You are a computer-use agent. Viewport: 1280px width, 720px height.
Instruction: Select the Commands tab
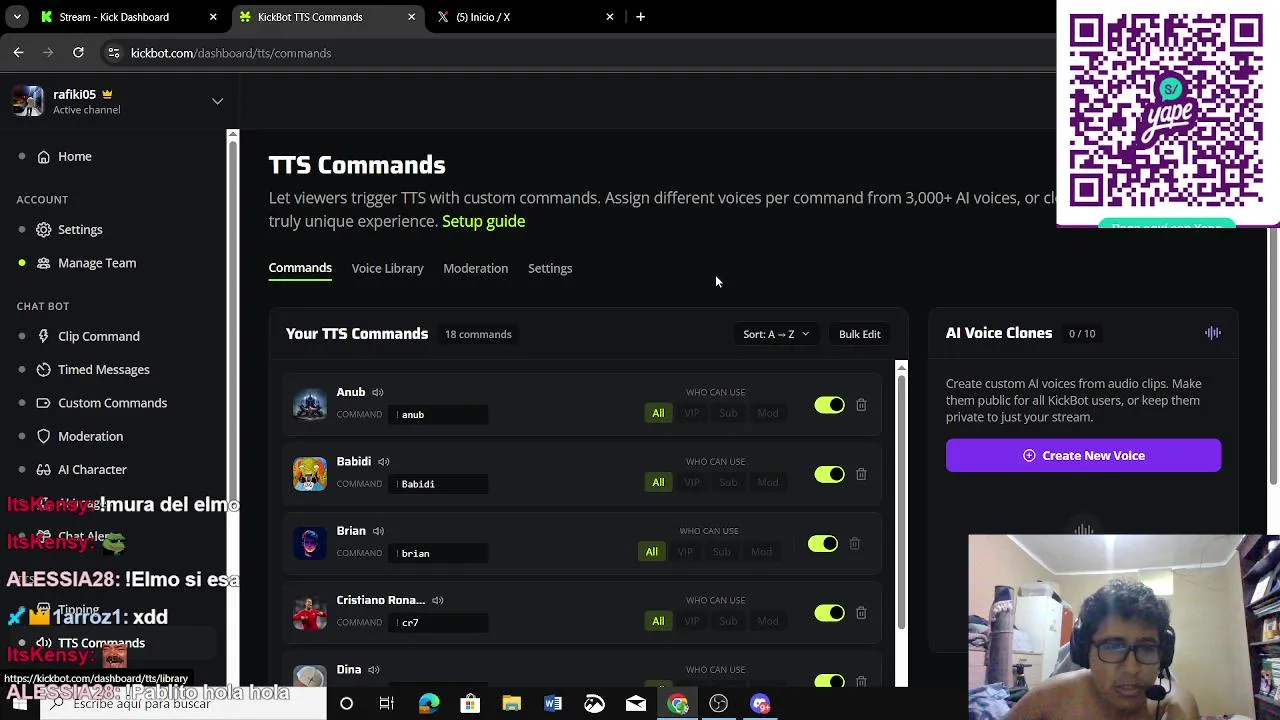300,268
